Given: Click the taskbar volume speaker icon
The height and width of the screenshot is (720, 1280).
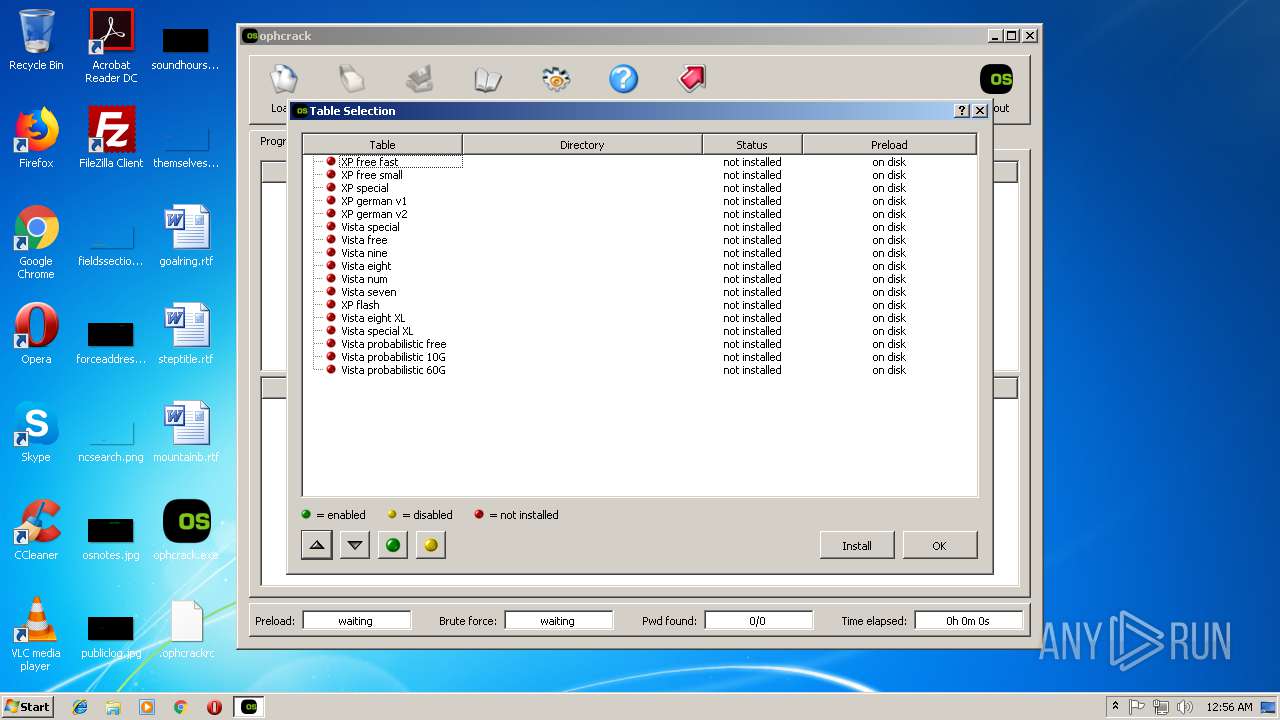Looking at the screenshot, I should 1185,707.
